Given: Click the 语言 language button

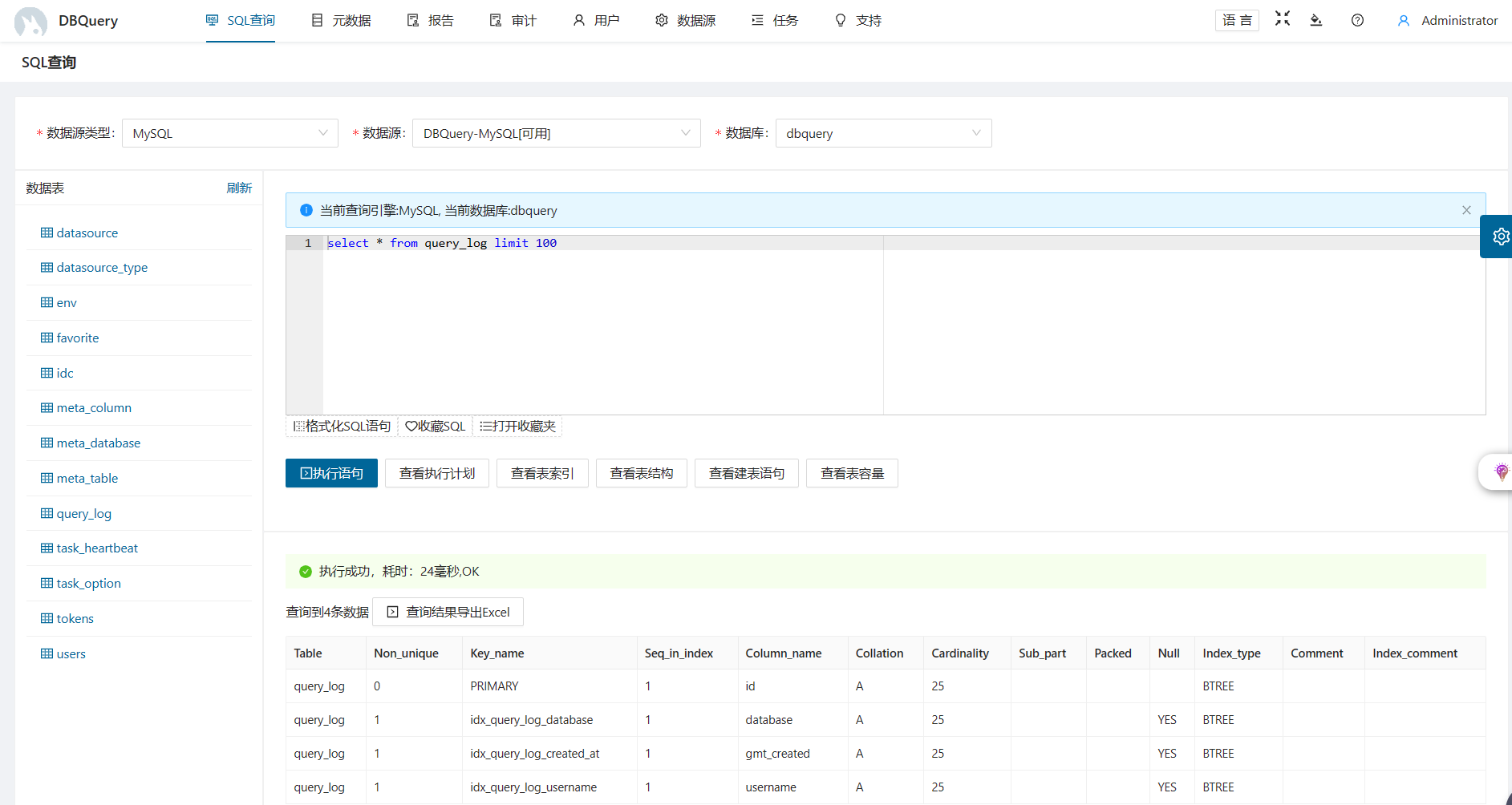Looking at the screenshot, I should click(1237, 20).
